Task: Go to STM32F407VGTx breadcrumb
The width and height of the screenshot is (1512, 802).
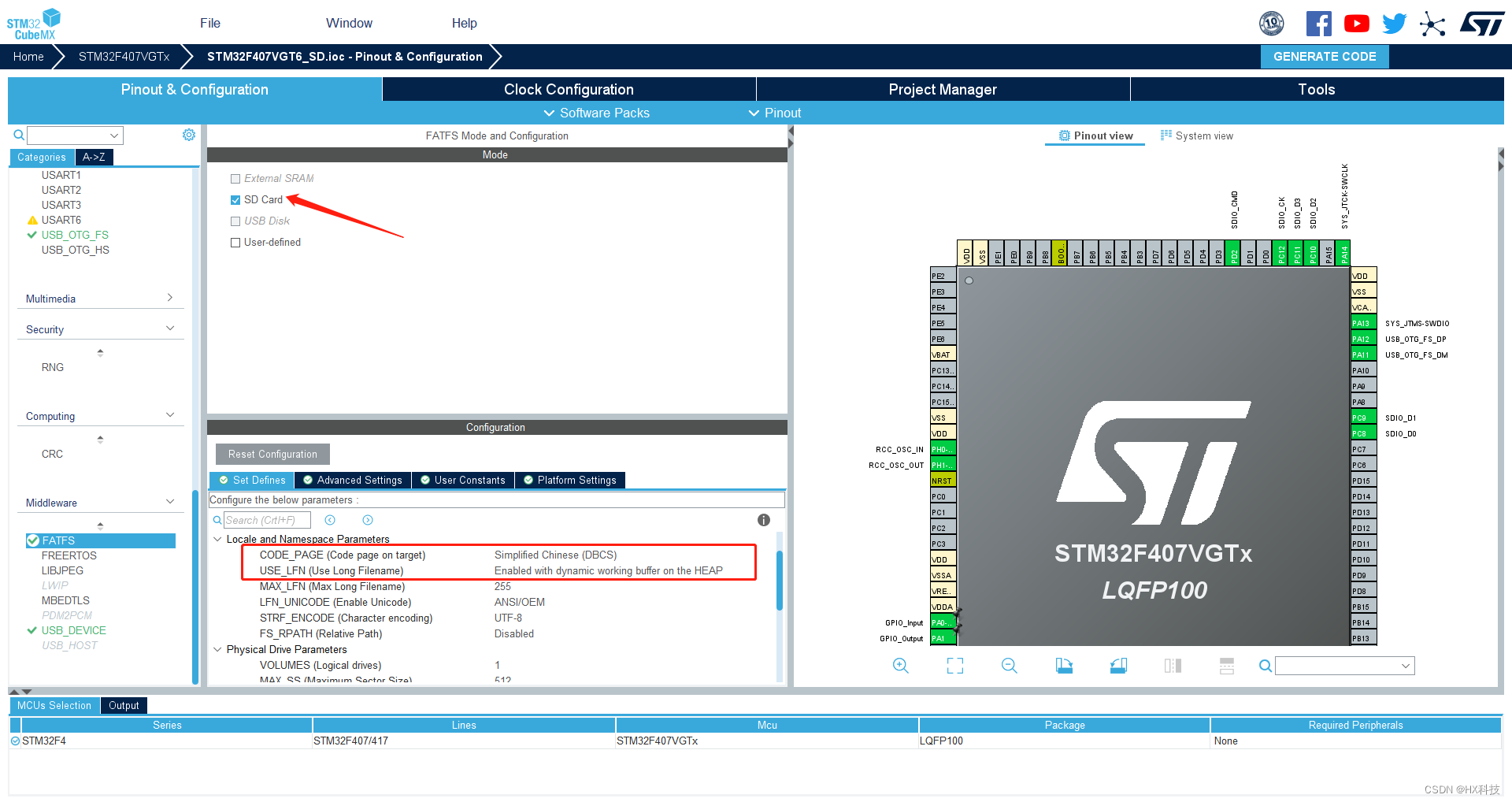Action: click(x=124, y=57)
